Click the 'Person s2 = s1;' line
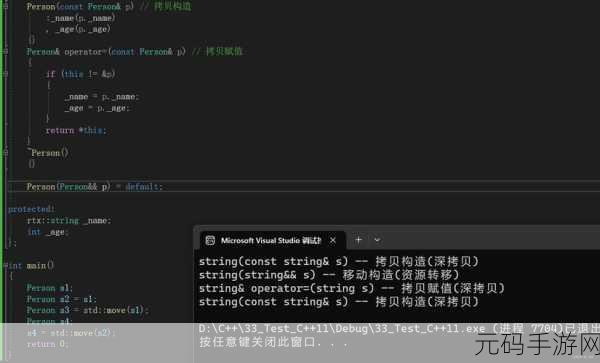 [x=62, y=299]
